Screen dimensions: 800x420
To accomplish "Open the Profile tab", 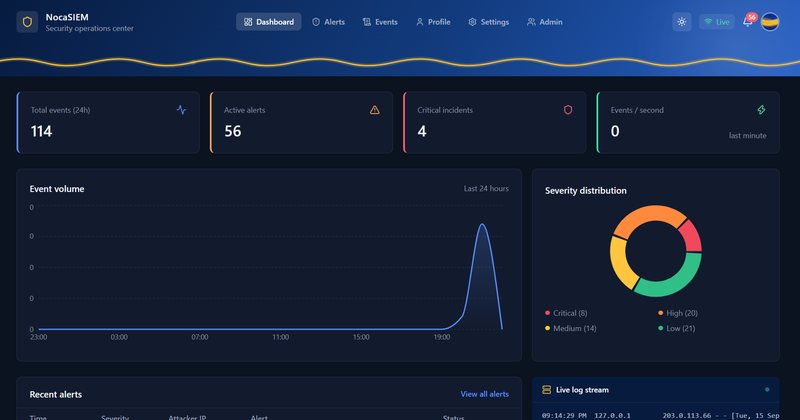I will click(433, 22).
